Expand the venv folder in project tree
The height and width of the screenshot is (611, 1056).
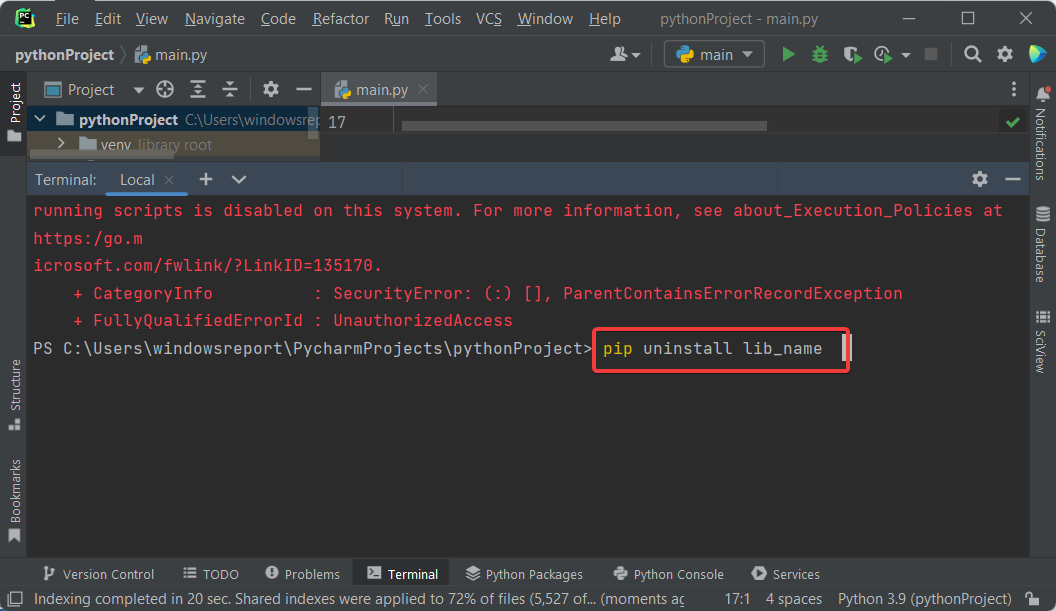coord(61,144)
